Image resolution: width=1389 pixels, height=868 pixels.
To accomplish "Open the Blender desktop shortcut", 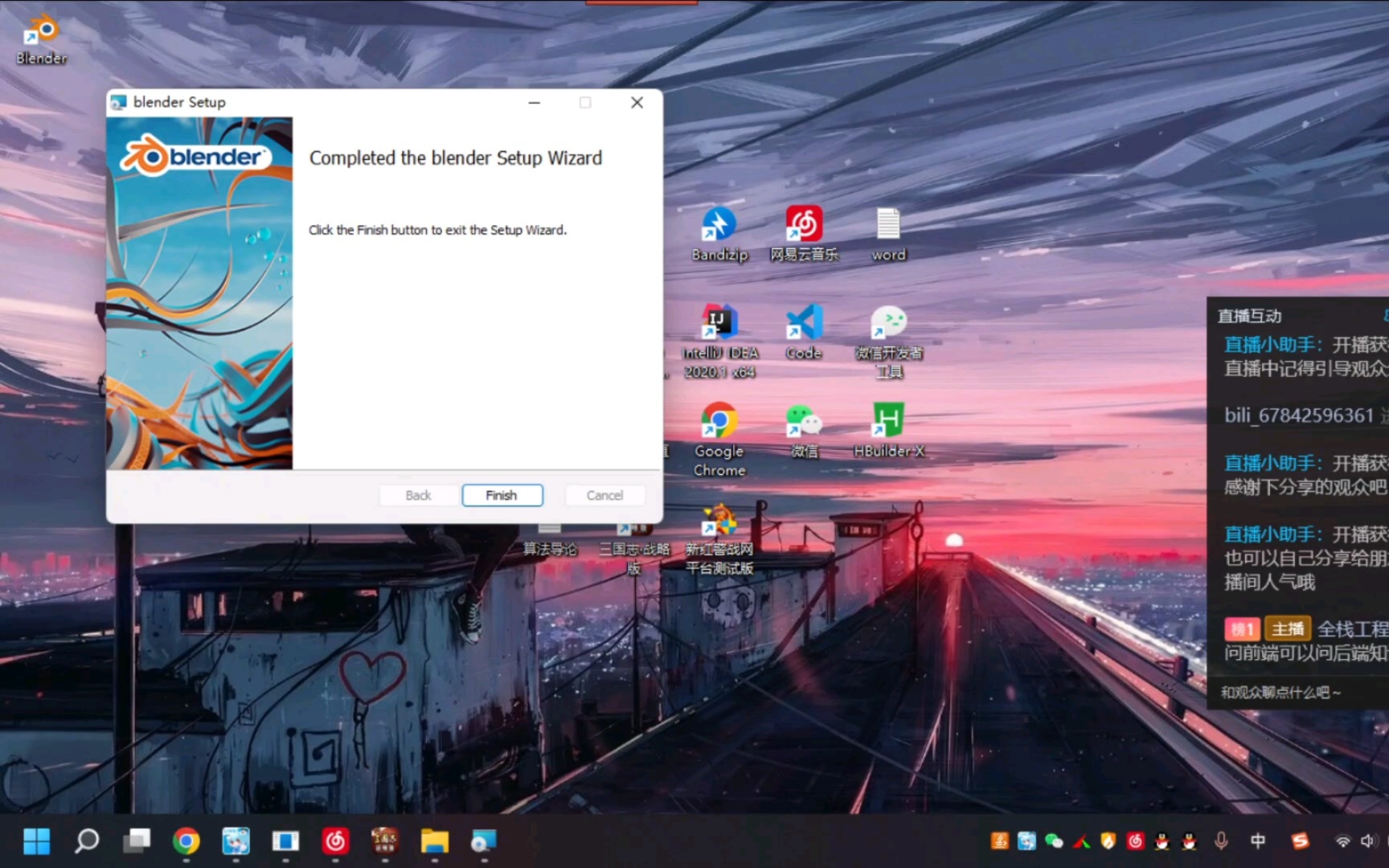I will pyautogui.click(x=42, y=40).
